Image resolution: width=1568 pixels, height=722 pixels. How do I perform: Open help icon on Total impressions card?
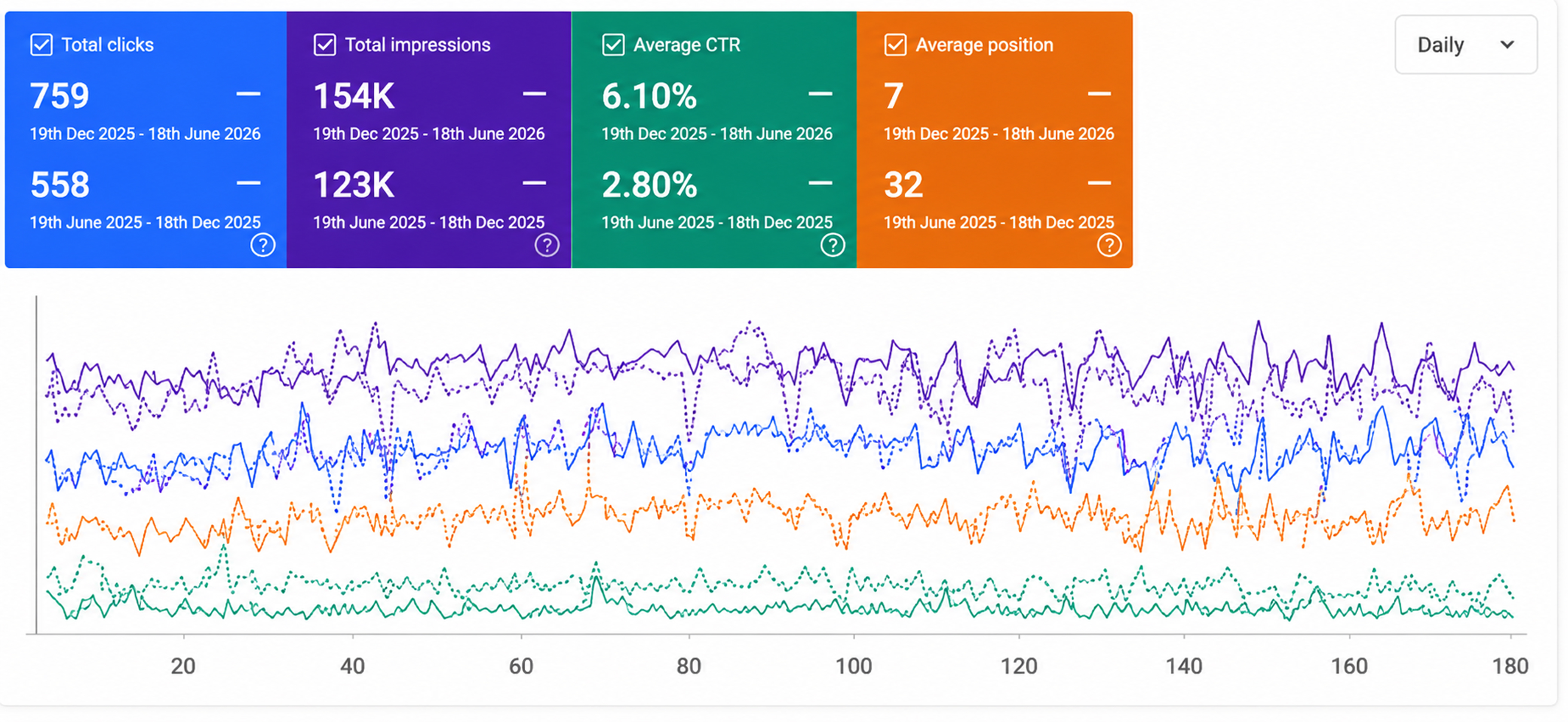tap(547, 245)
